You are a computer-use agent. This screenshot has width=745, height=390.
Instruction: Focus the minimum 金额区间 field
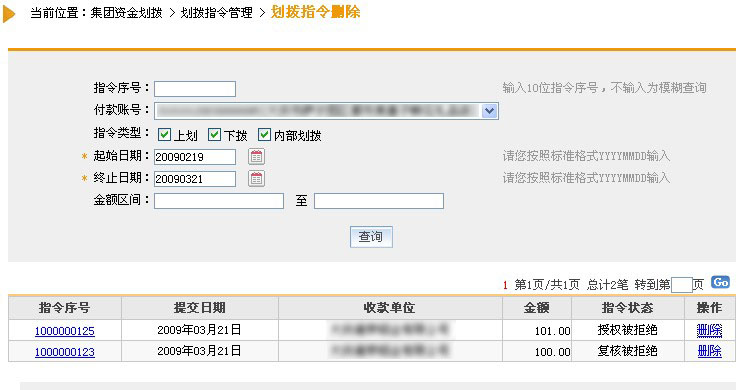tap(219, 201)
